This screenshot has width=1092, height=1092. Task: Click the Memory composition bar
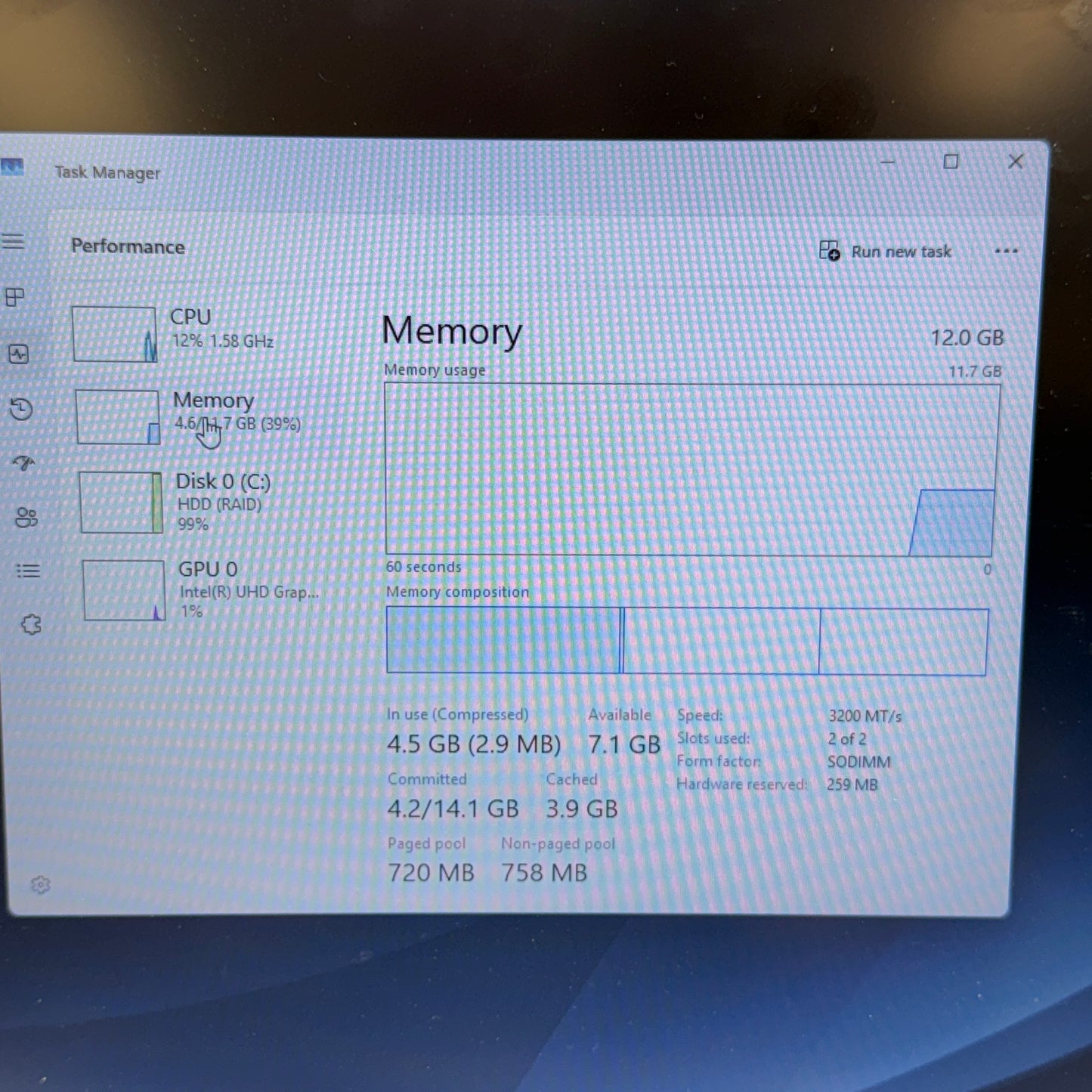point(688,640)
